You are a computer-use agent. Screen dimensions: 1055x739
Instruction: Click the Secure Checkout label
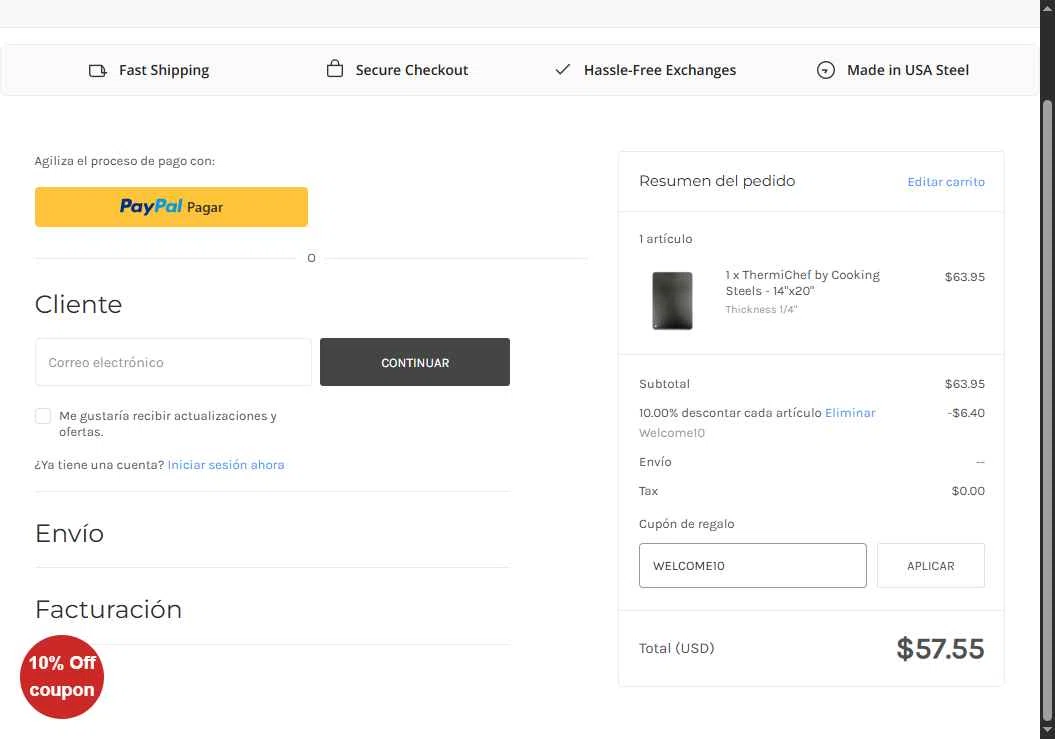[412, 70]
